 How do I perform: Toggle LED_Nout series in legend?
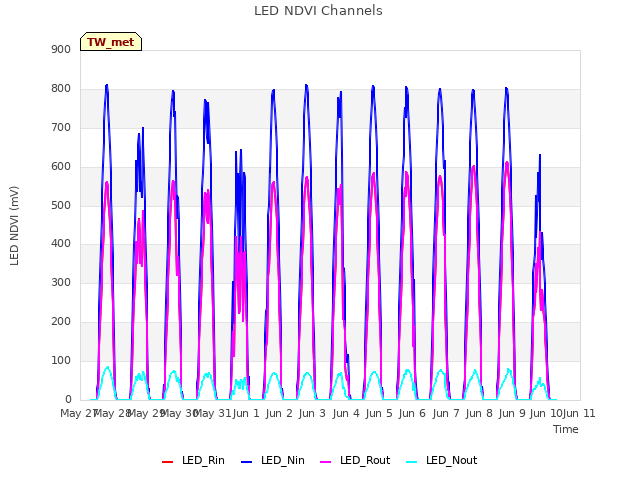click(x=442, y=460)
